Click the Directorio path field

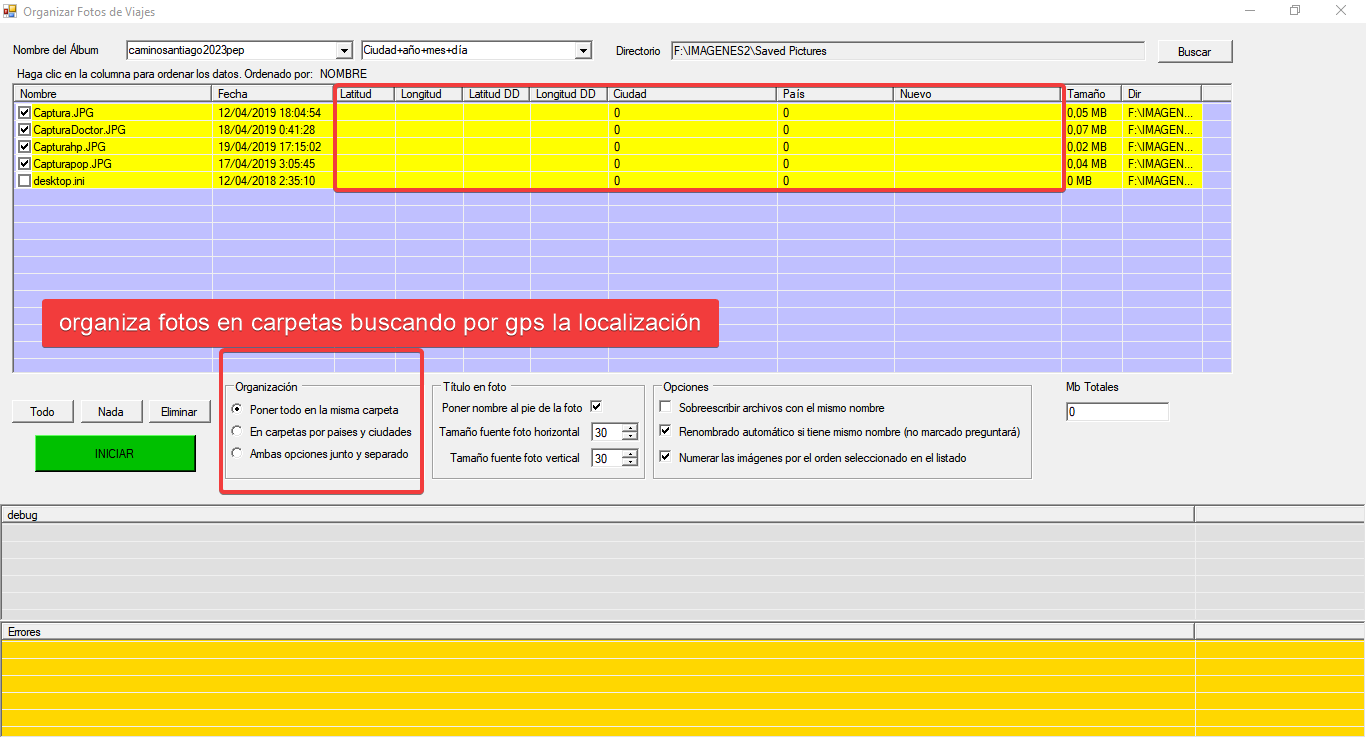(906, 51)
